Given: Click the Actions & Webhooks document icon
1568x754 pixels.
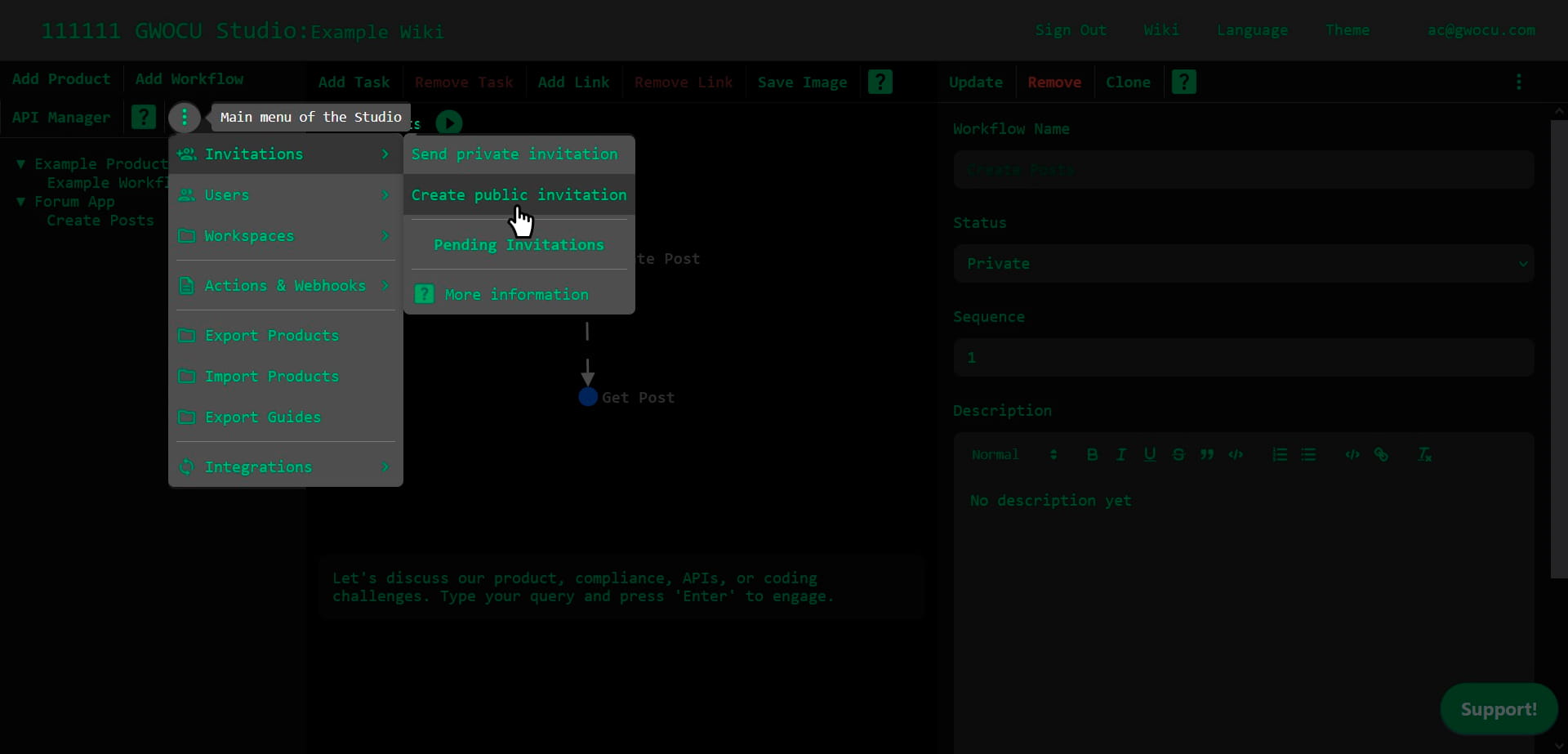Looking at the screenshot, I should pyautogui.click(x=187, y=285).
